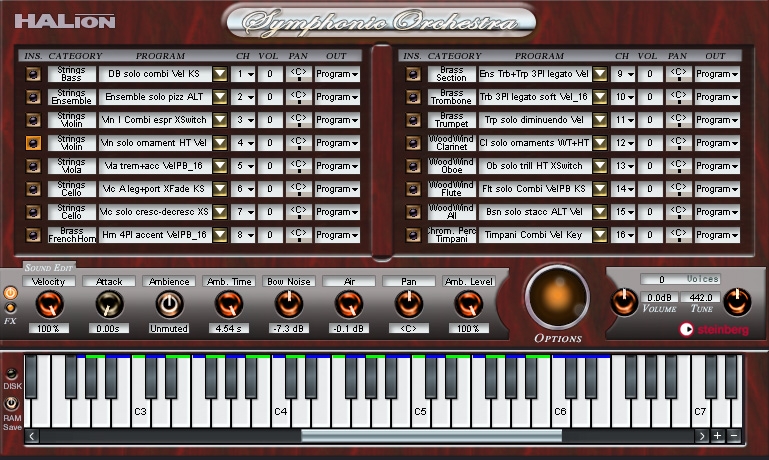769x460 pixels.
Task: Click the Brass FrenchHorn category cell
Action: click(x=72, y=235)
